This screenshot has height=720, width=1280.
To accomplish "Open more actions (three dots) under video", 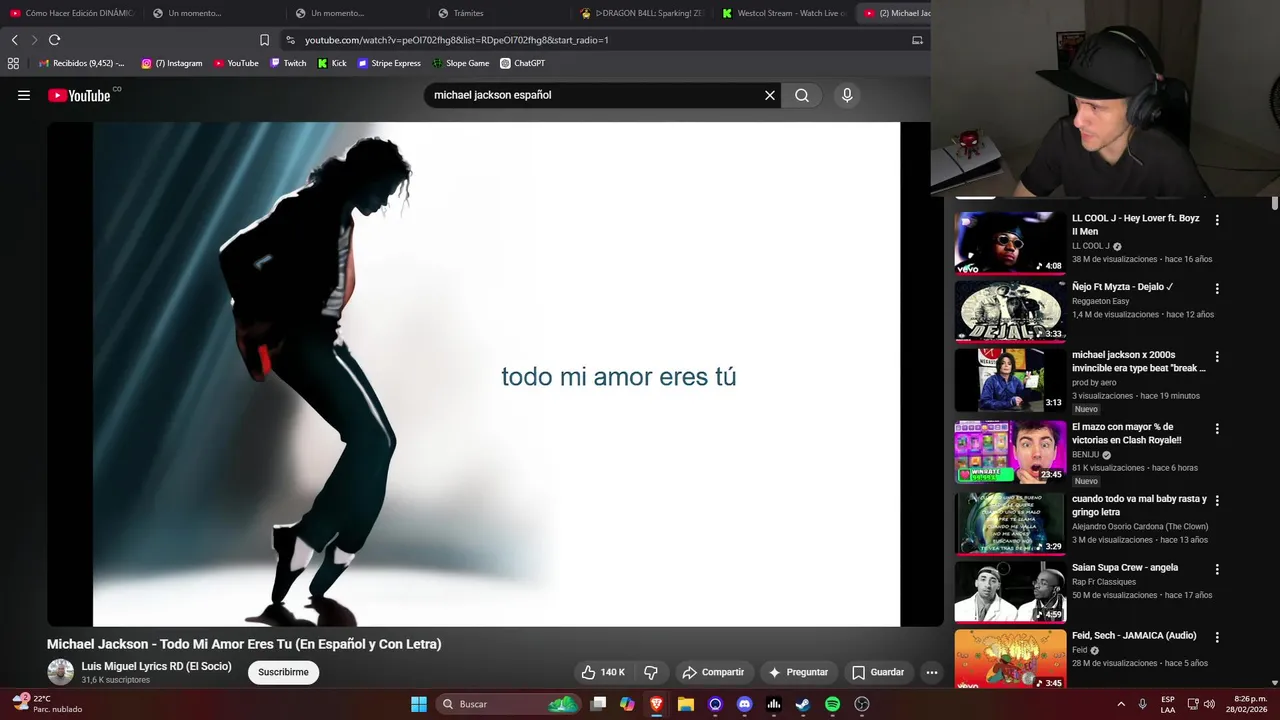I will pyautogui.click(x=932, y=672).
